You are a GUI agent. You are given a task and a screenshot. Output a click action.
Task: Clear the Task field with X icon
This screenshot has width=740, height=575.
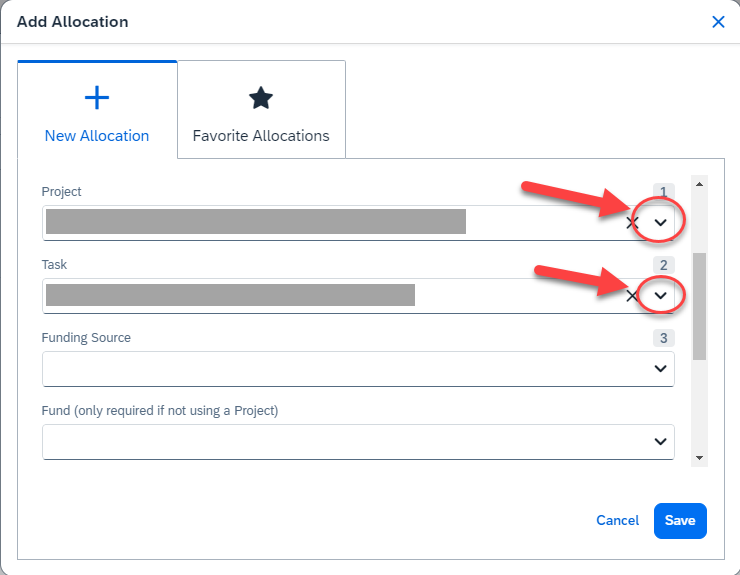[x=632, y=296]
